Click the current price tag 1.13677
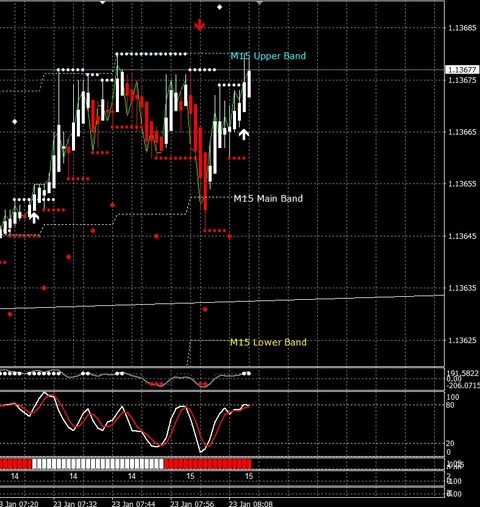Image resolution: width=480 pixels, height=507 pixels. point(462,70)
